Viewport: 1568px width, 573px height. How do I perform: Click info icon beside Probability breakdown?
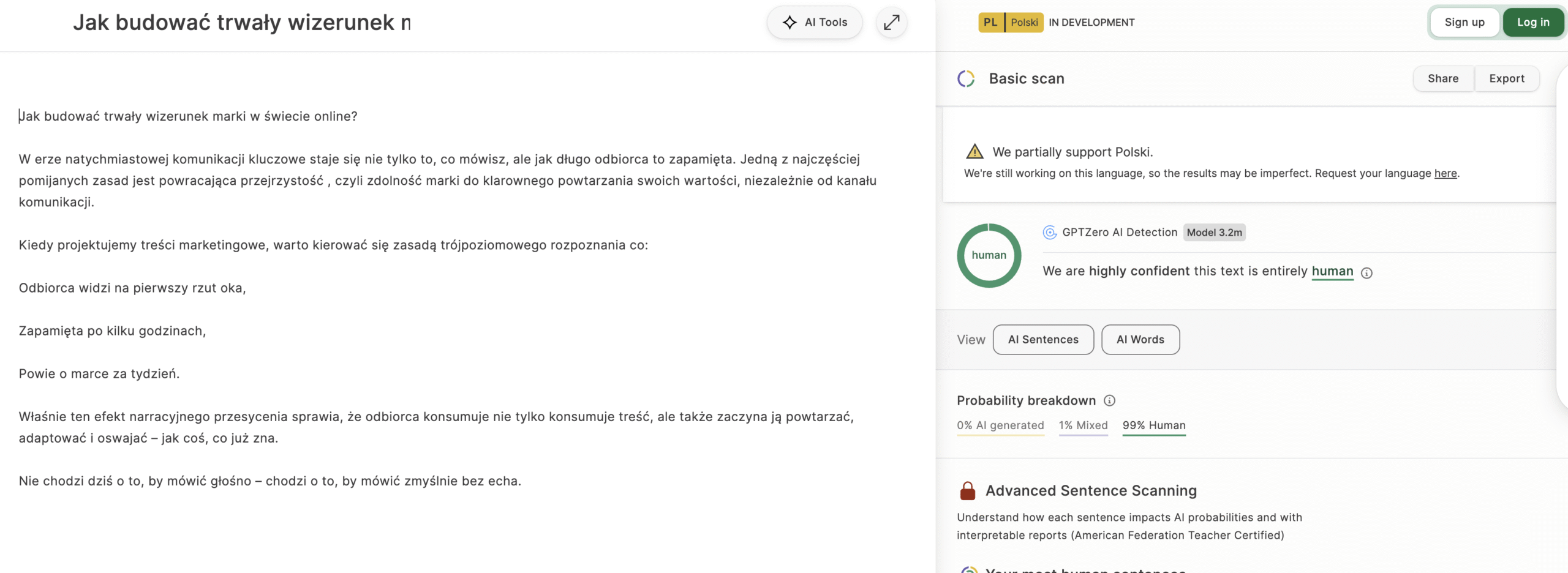tap(1109, 400)
